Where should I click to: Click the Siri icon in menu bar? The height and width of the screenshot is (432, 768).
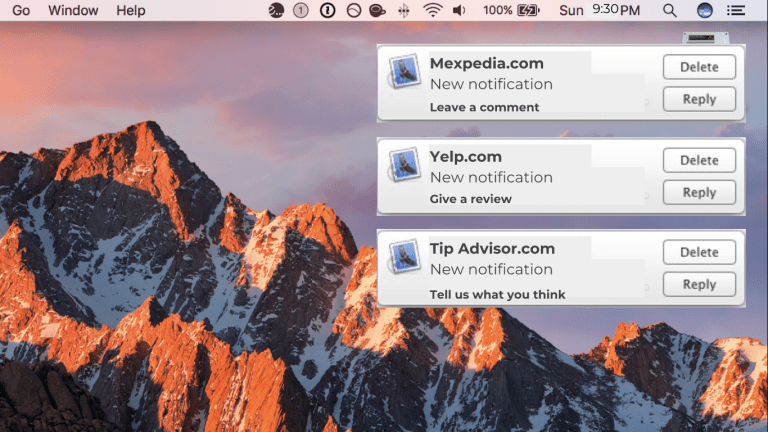(x=704, y=10)
